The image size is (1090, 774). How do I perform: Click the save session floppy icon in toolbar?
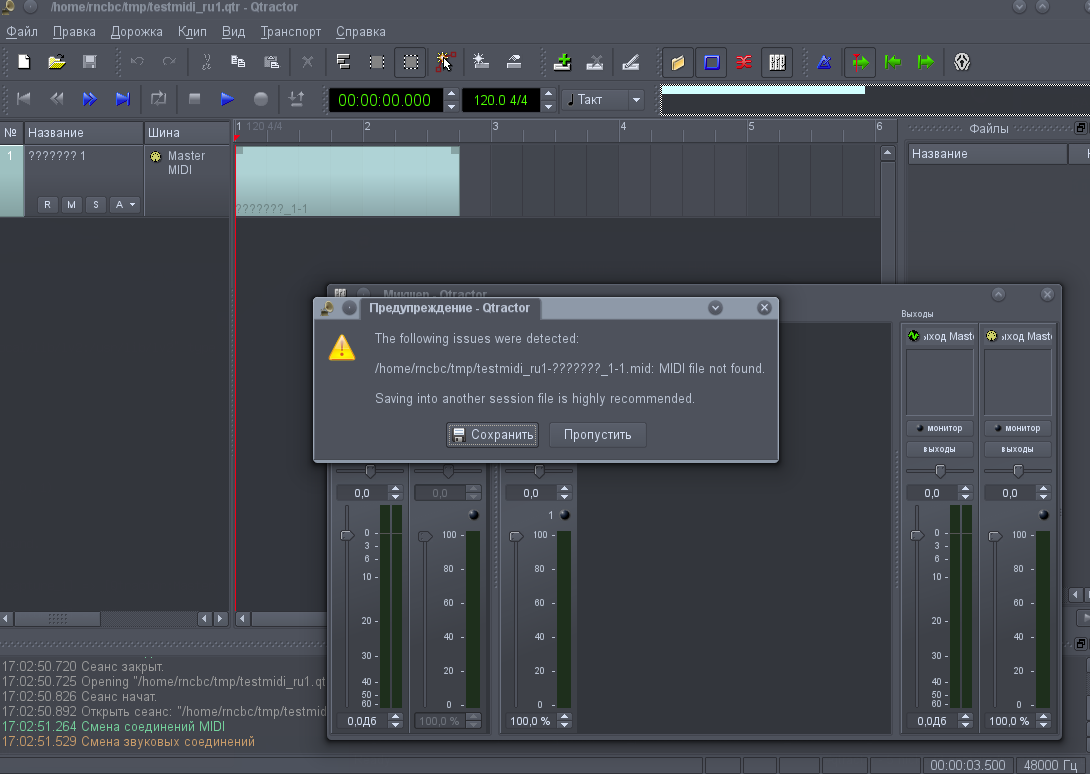click(90, 62)
